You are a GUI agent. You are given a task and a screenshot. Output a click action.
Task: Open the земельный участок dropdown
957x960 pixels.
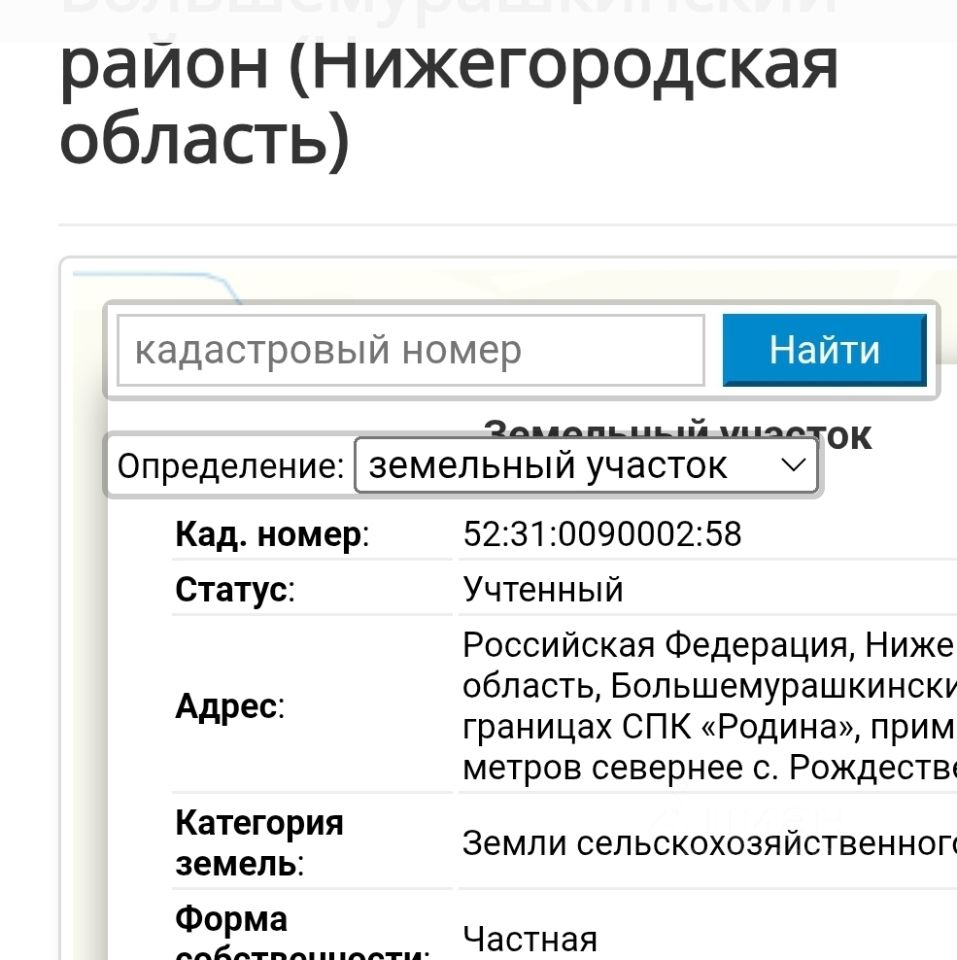(586, 466)
